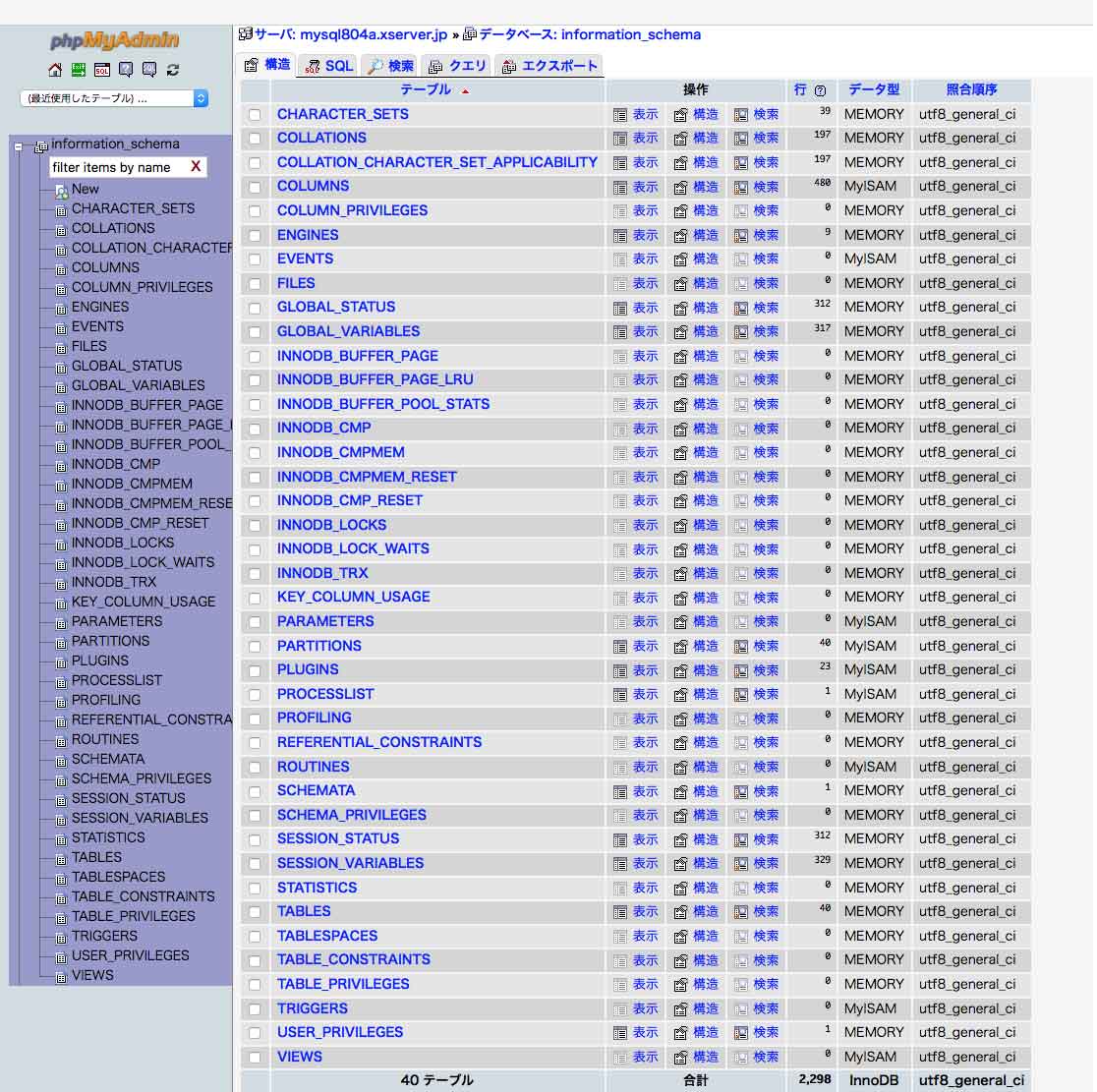
Task: Click the database icon beside information_schema in the sidebar
Action: 41,146
